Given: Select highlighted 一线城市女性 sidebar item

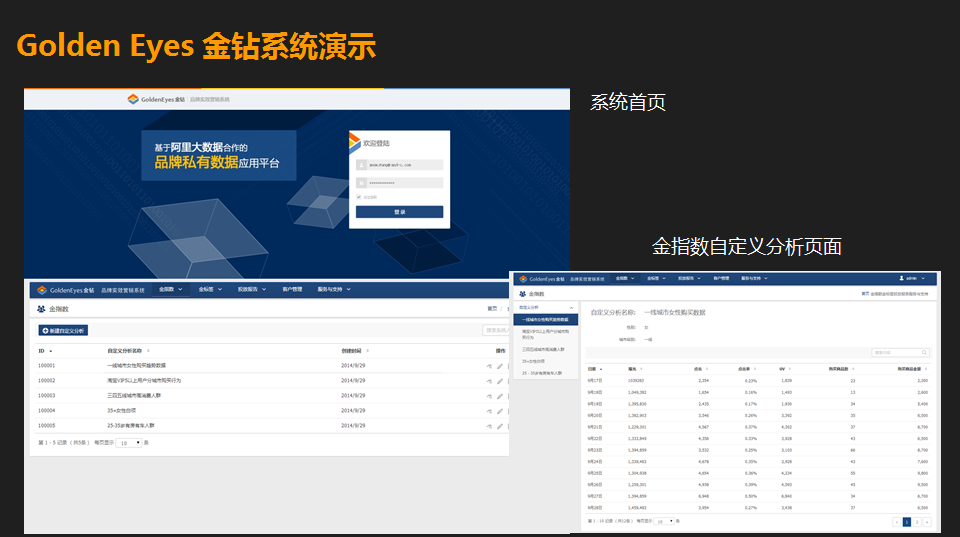Looking at the screenshot, I should [x=546, y=320].
